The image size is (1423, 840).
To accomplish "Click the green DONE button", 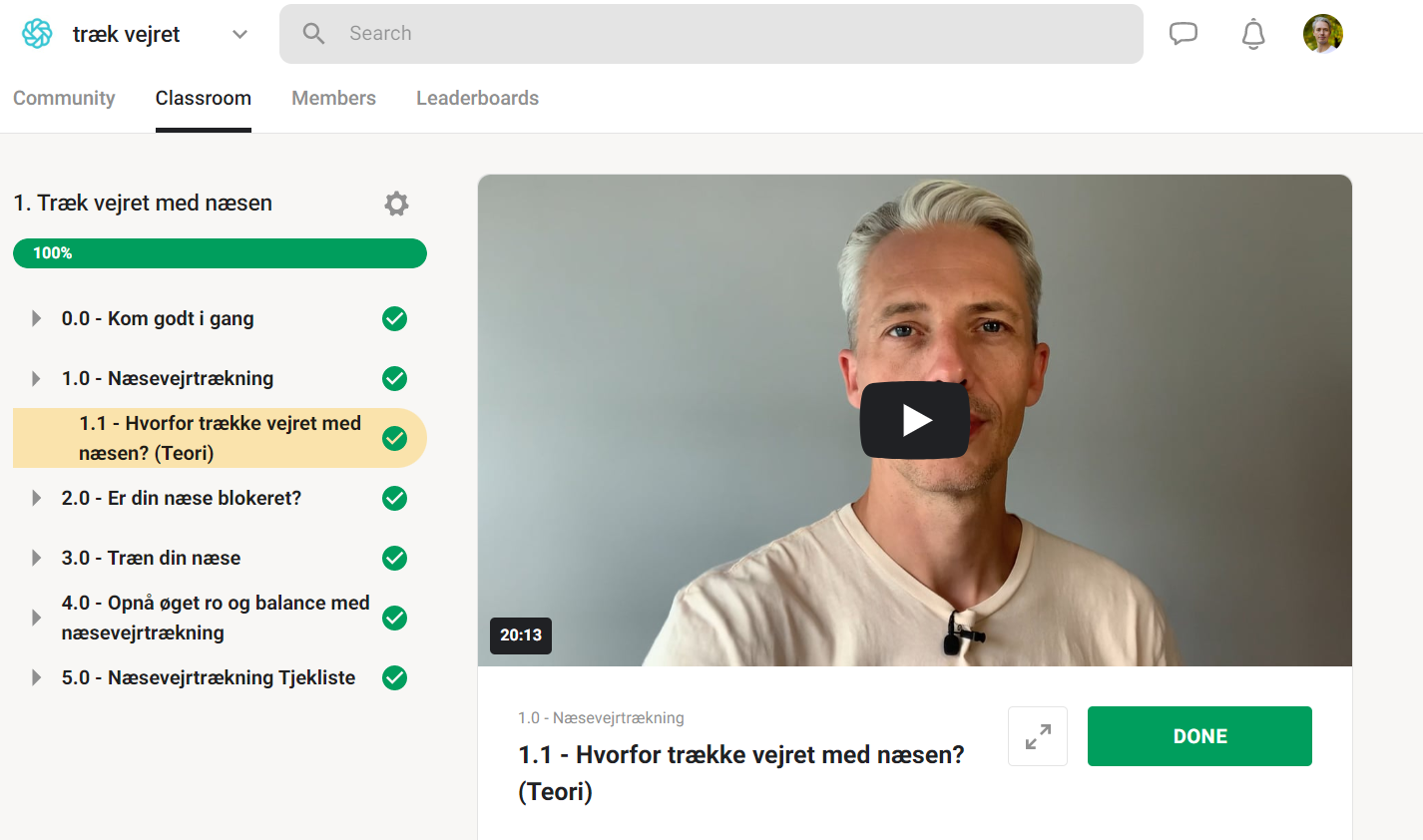I will 1199,736.
